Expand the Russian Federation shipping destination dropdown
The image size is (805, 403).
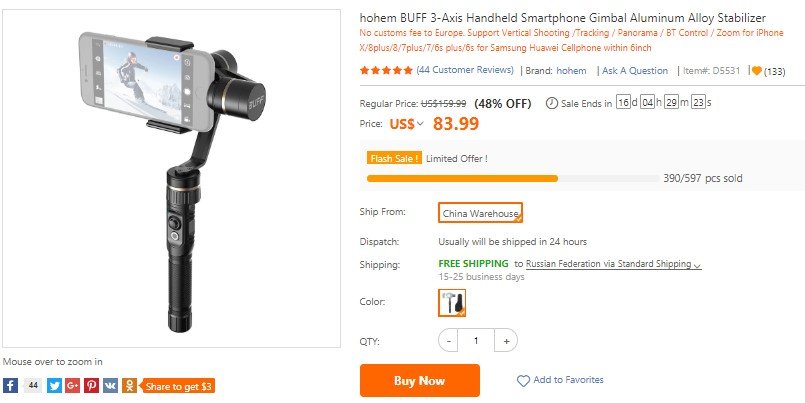[x=614, y=264]
